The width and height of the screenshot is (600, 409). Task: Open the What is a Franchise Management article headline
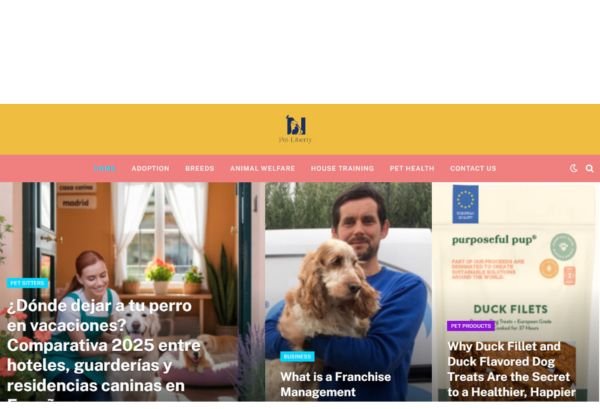point(336,385)
